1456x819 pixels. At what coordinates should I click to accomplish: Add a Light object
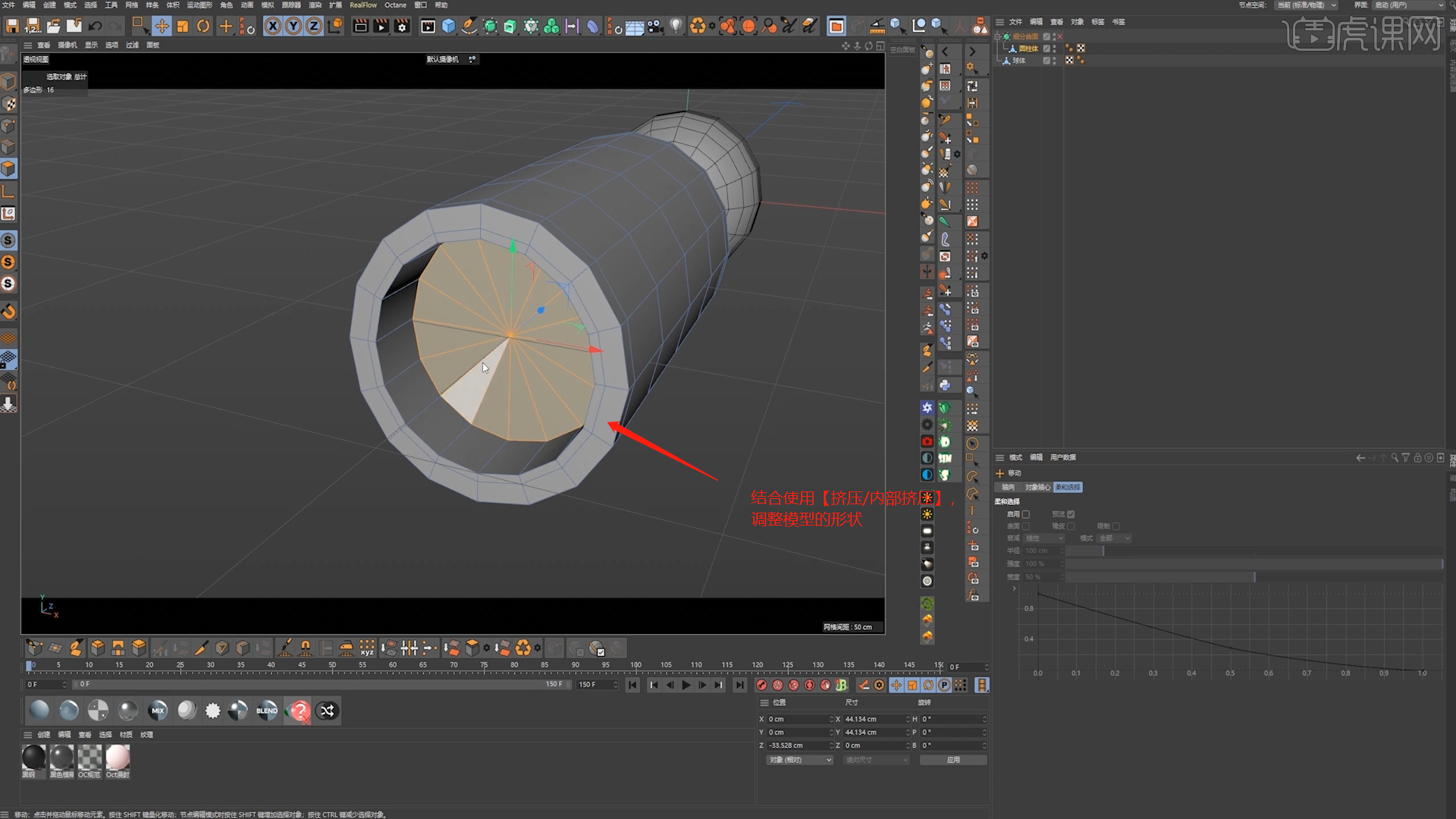676,27
